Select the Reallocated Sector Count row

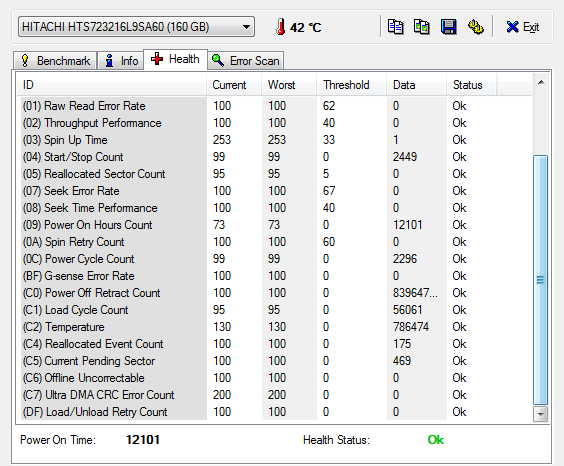point(274,174)
